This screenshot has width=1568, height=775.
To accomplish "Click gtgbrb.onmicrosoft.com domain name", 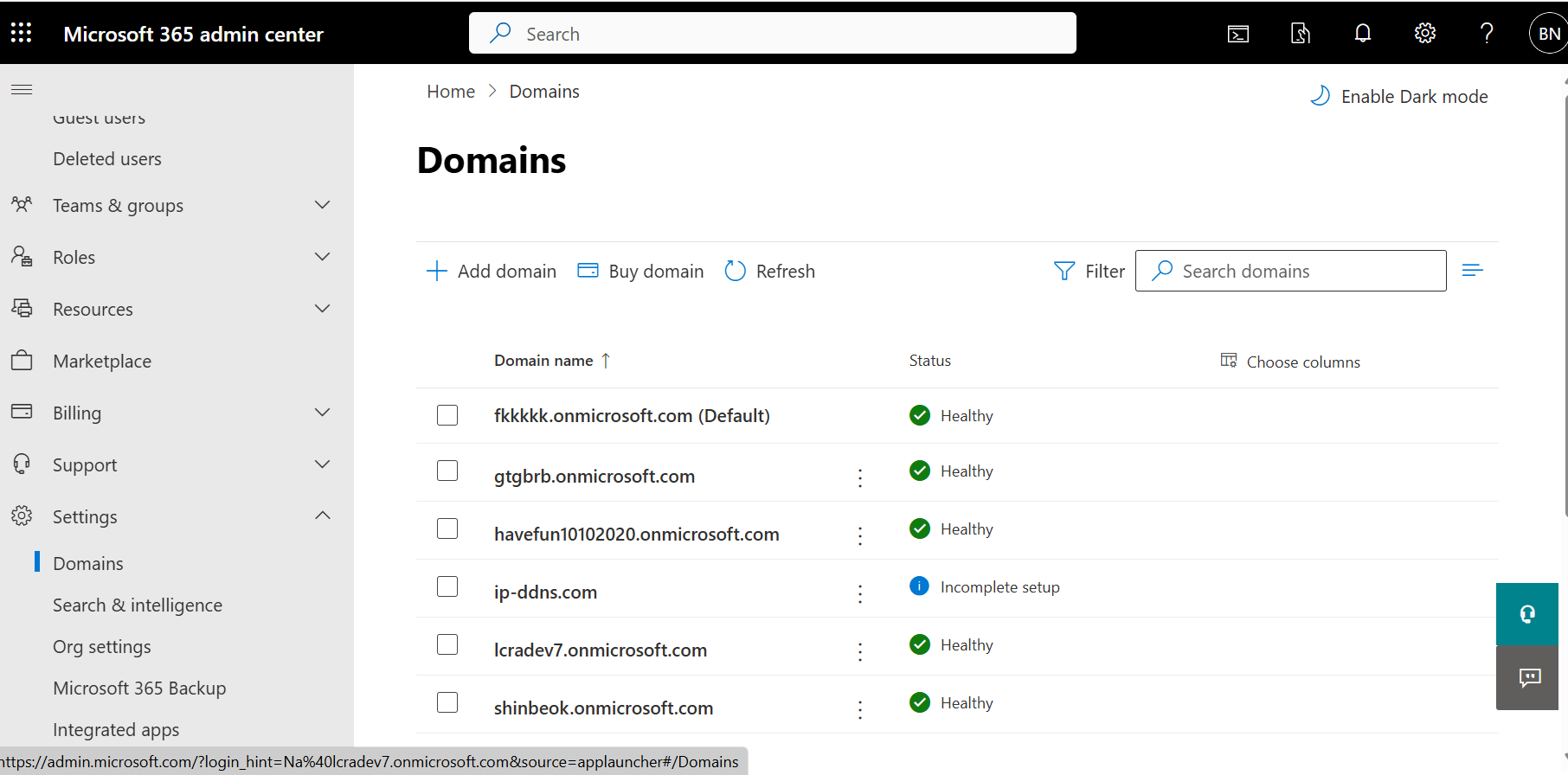I will click(594, 477).
